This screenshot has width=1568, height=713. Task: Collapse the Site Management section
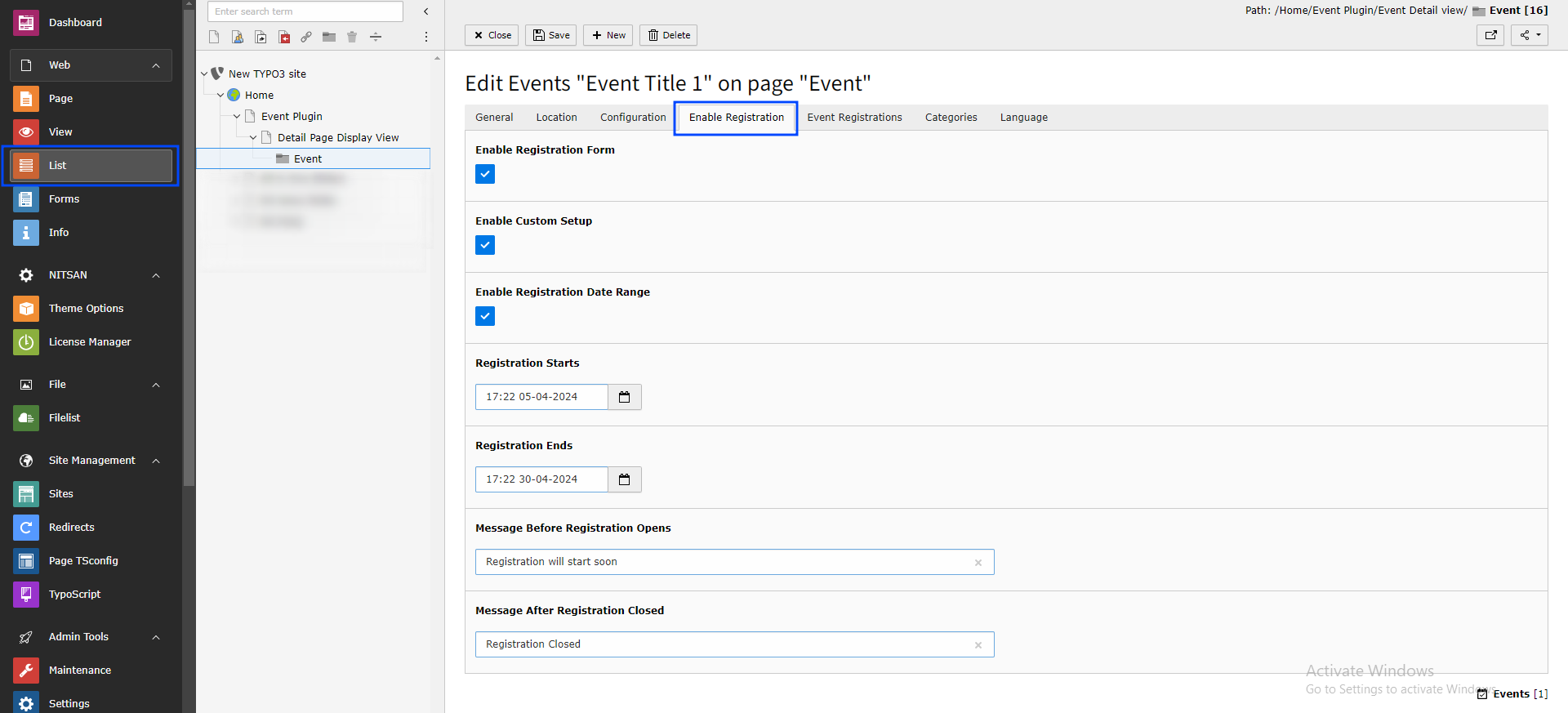click(x=156, y=461)
